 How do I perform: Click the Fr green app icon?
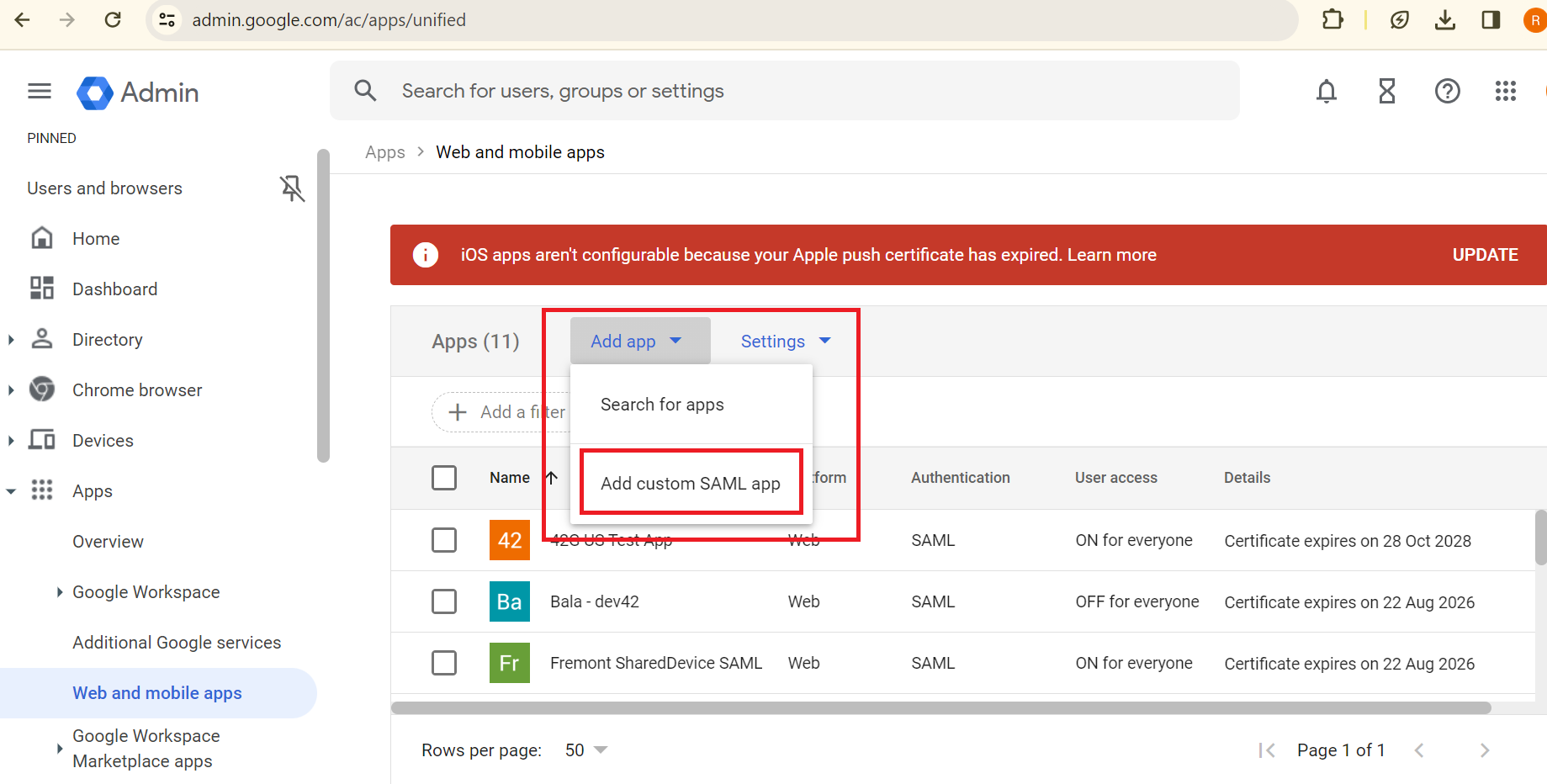click(x=510, y=663)
